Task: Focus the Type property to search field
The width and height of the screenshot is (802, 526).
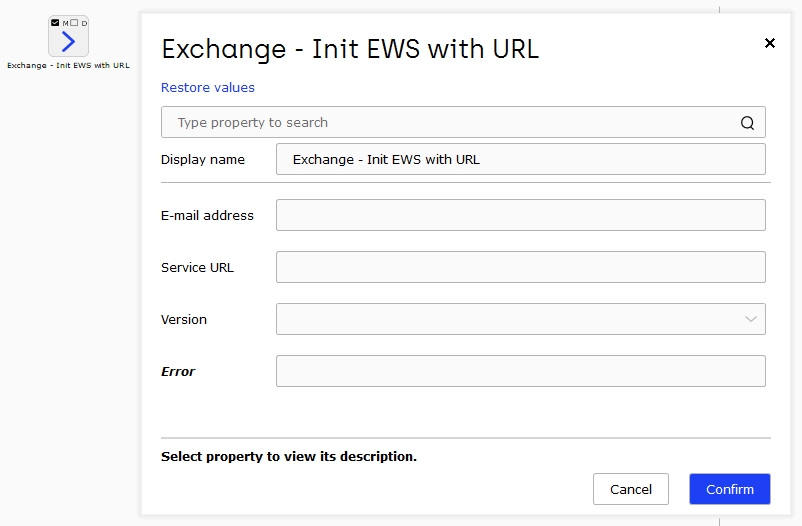Action: [x=463, y=122]
